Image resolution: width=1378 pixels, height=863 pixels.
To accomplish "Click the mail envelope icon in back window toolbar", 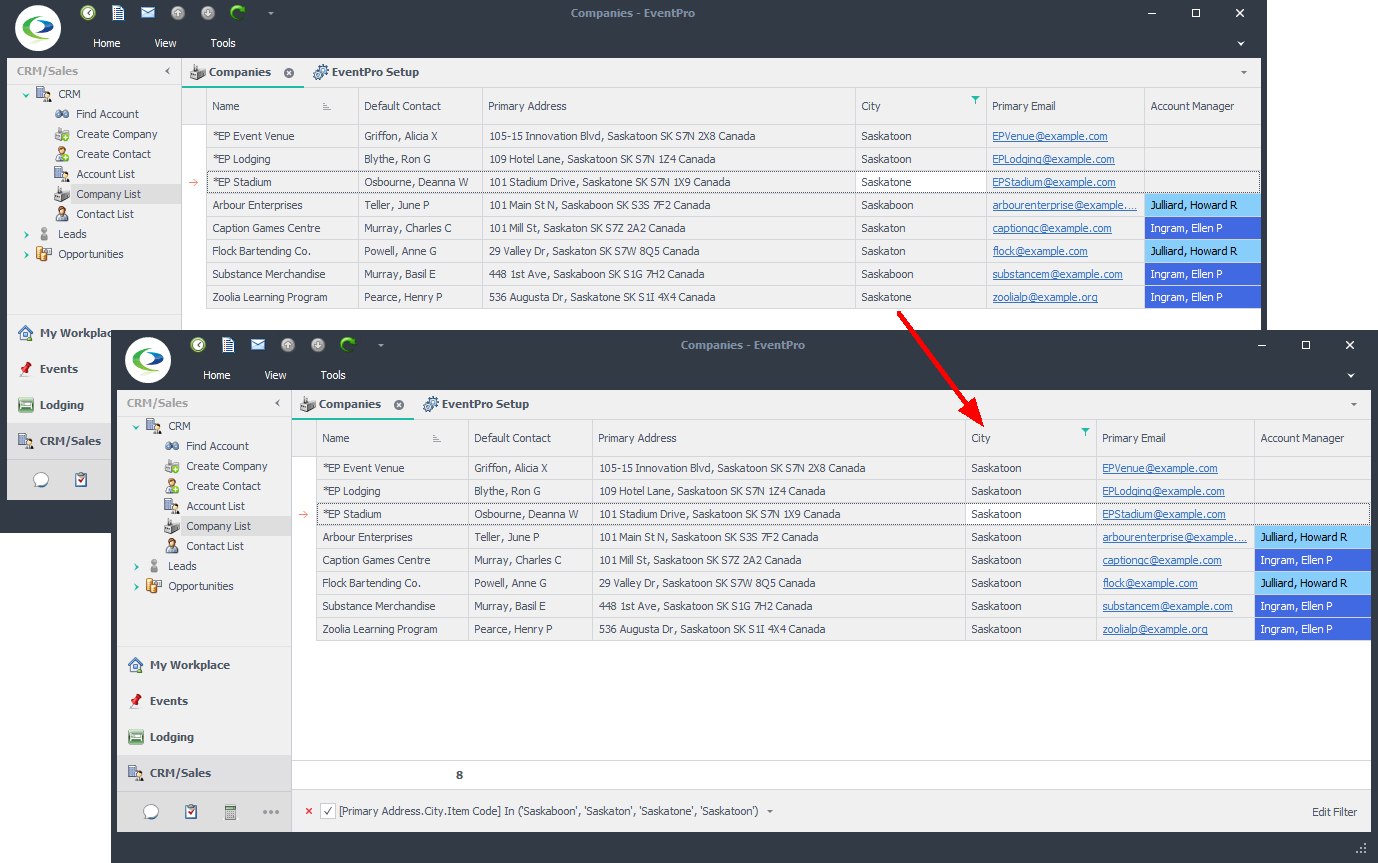I will pos(148,13).
